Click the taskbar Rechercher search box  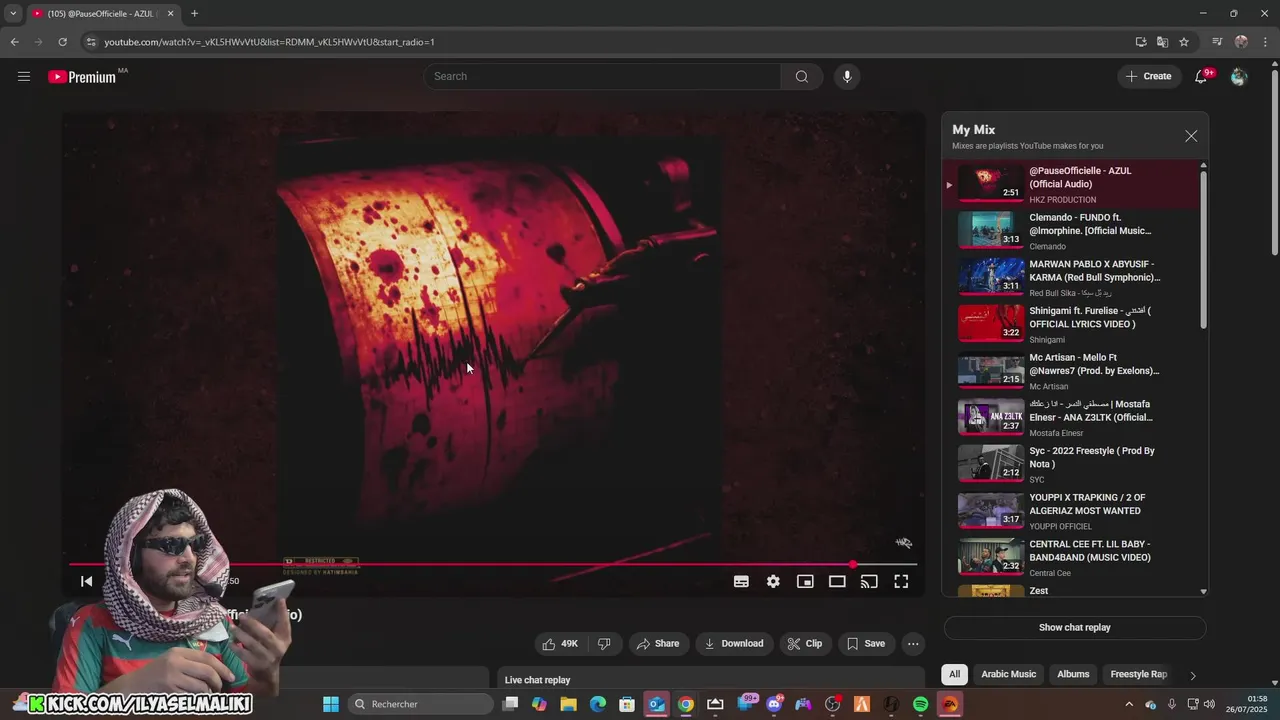[421, 704]
